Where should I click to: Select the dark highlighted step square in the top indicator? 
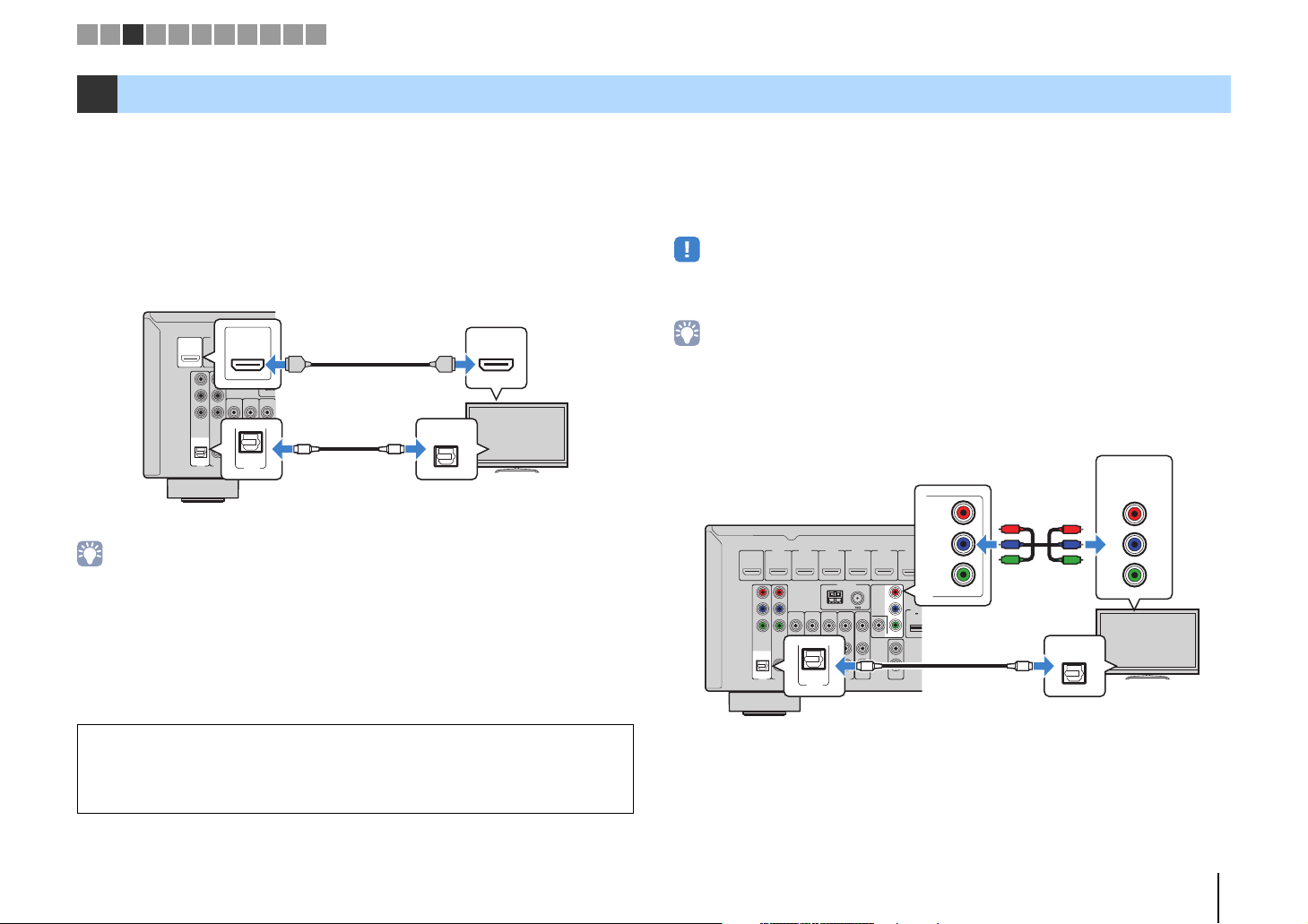[133, 35]
